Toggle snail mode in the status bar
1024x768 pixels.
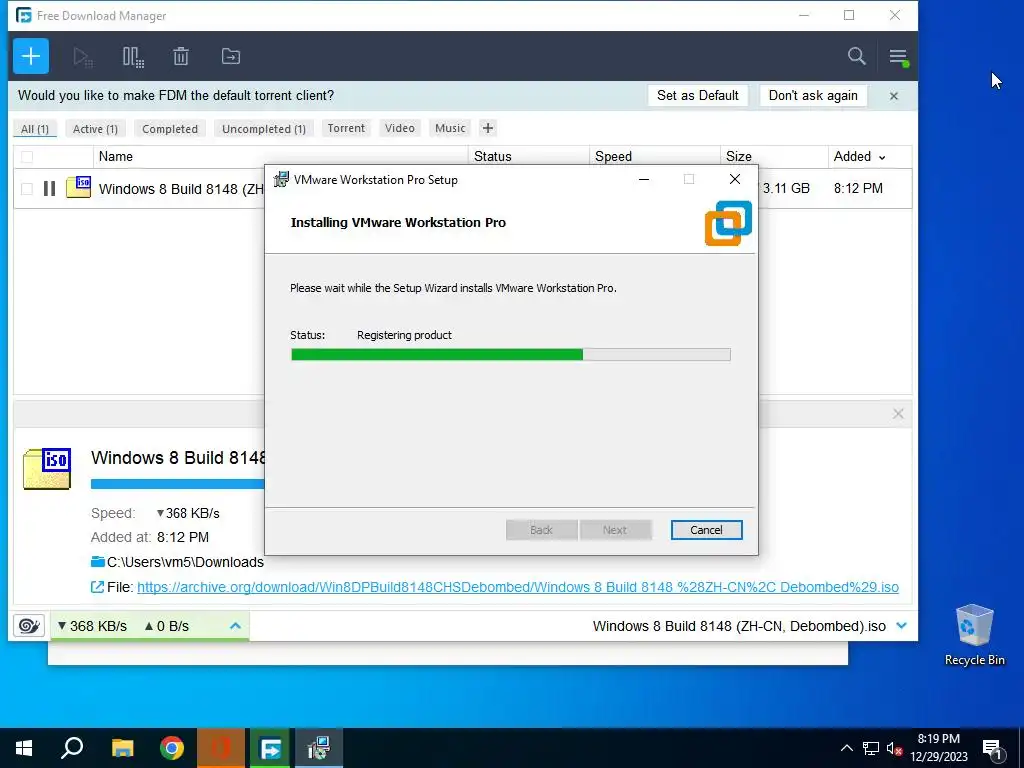[x=29, y=626]
